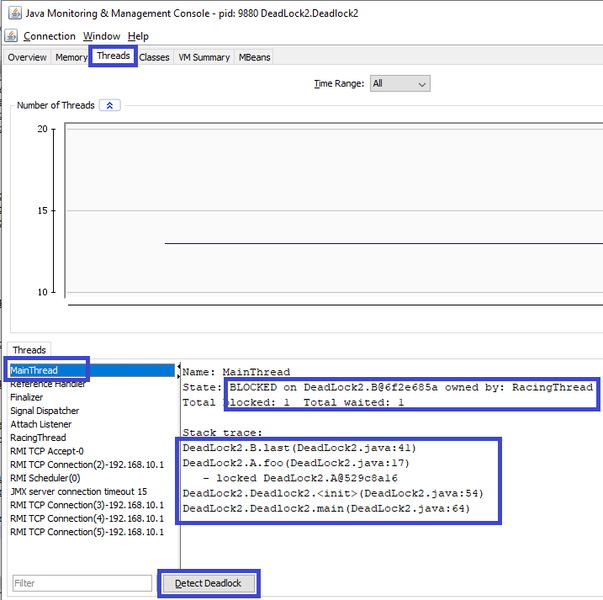Open the Connection menu

tap(49, 36)
